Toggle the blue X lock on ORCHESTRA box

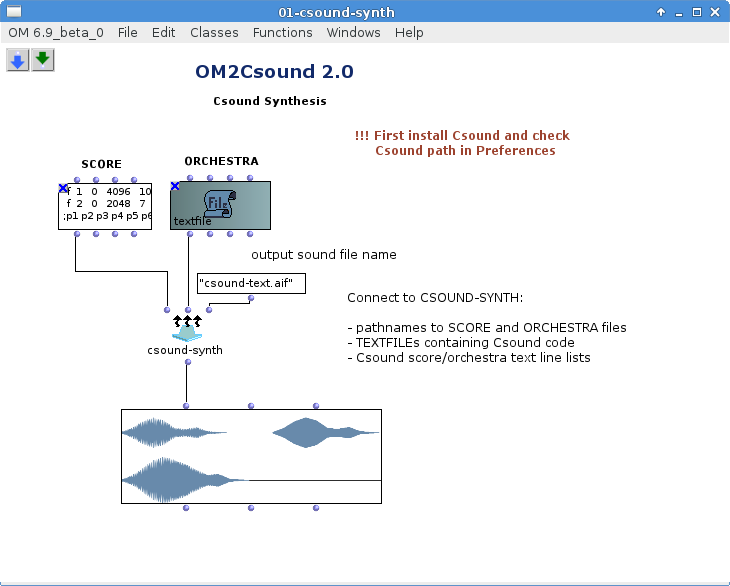pyautogui.click(x=175, y=186)
